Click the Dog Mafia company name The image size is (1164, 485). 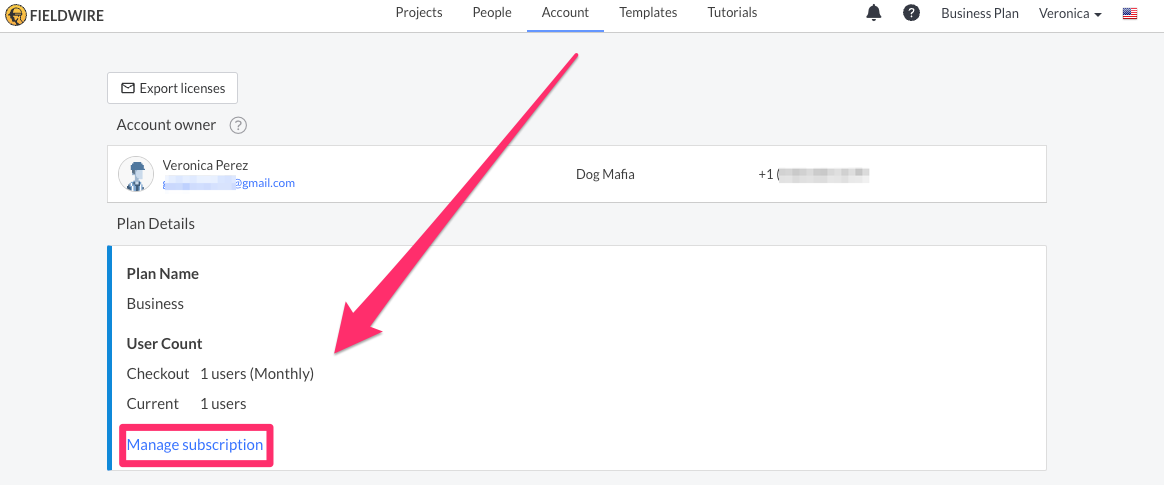pos(605,175)
